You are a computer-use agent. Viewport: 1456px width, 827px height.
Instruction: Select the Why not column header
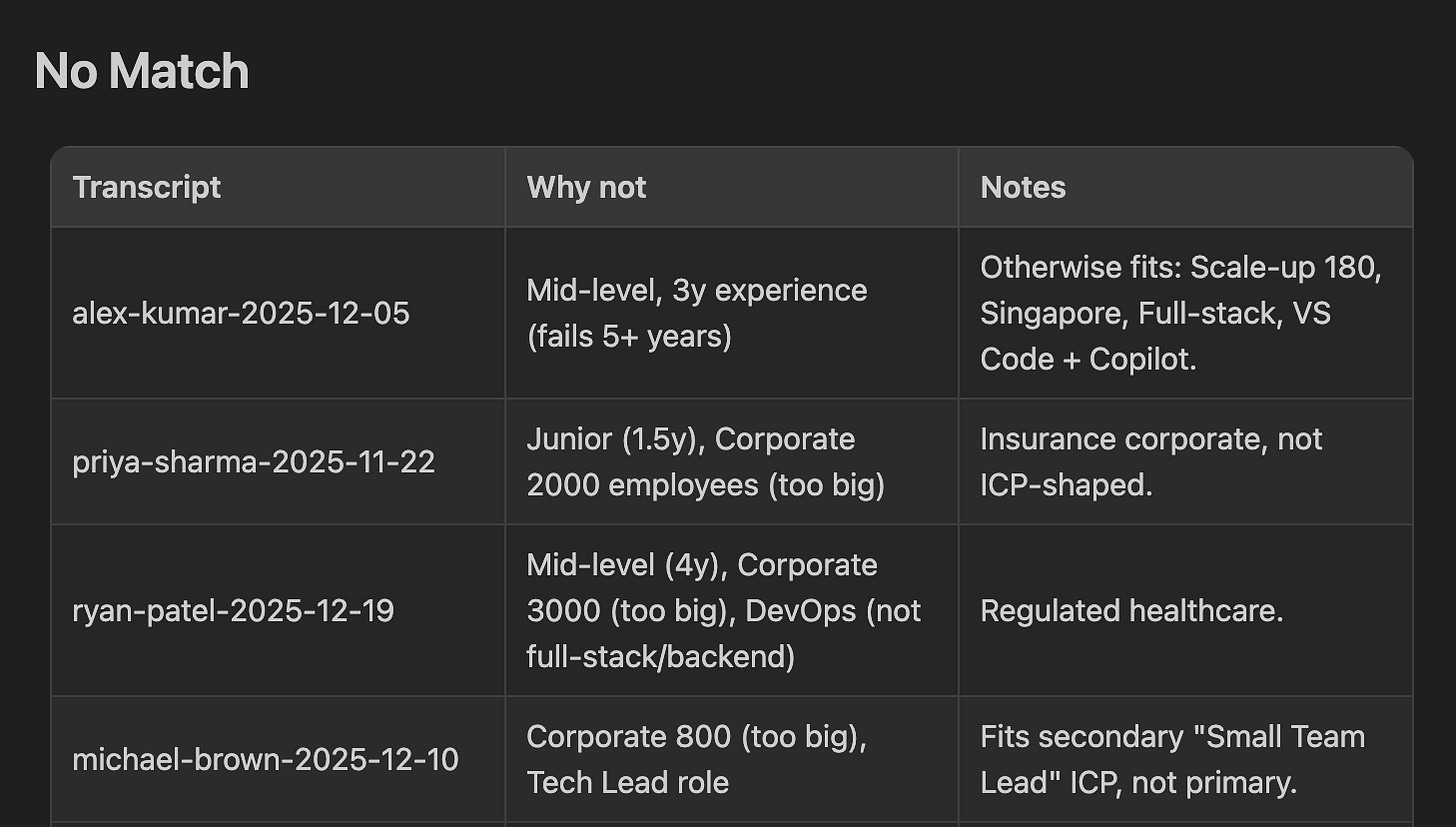[x=731, y=187]
